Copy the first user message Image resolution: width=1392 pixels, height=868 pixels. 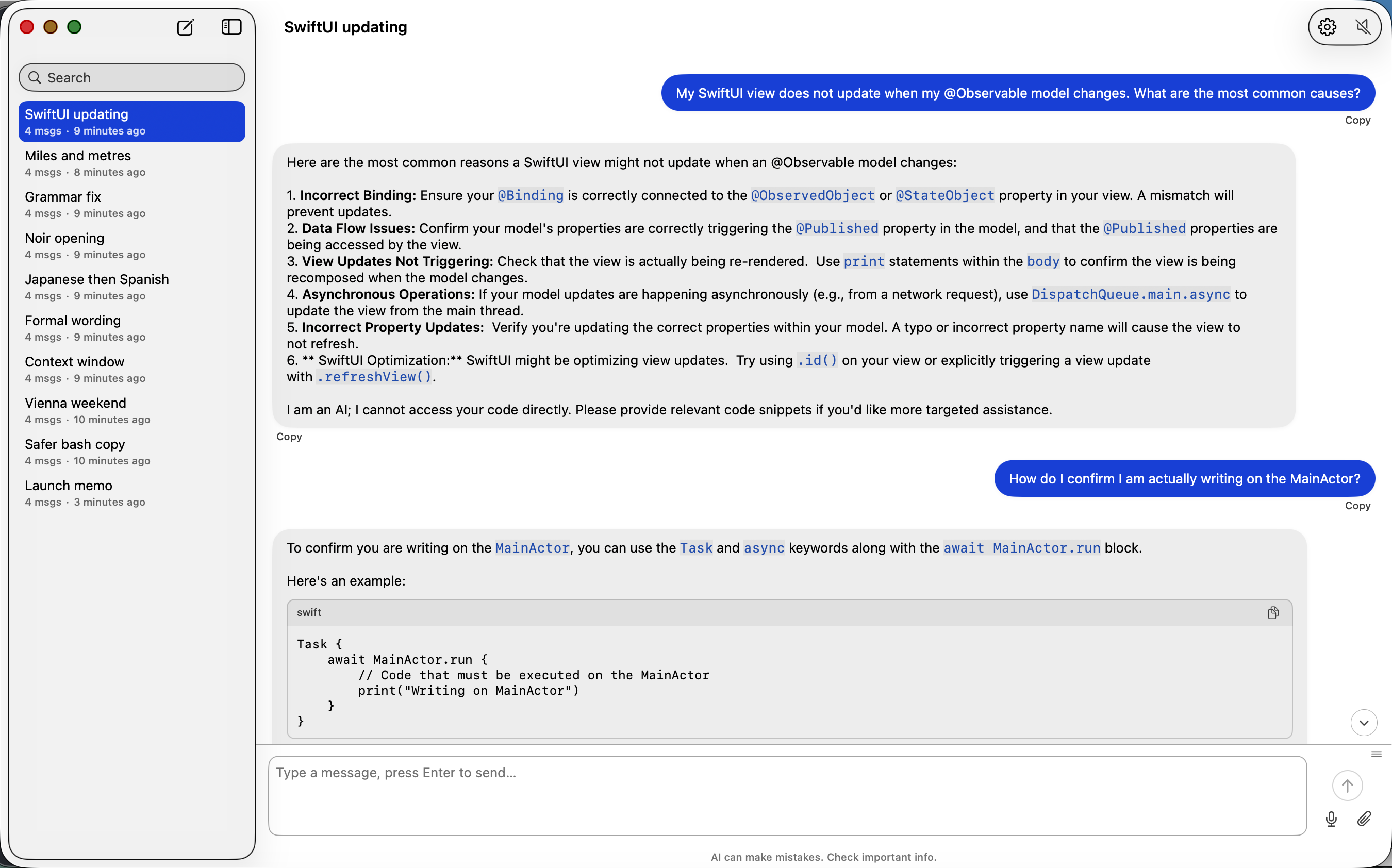coord(1357,120)
